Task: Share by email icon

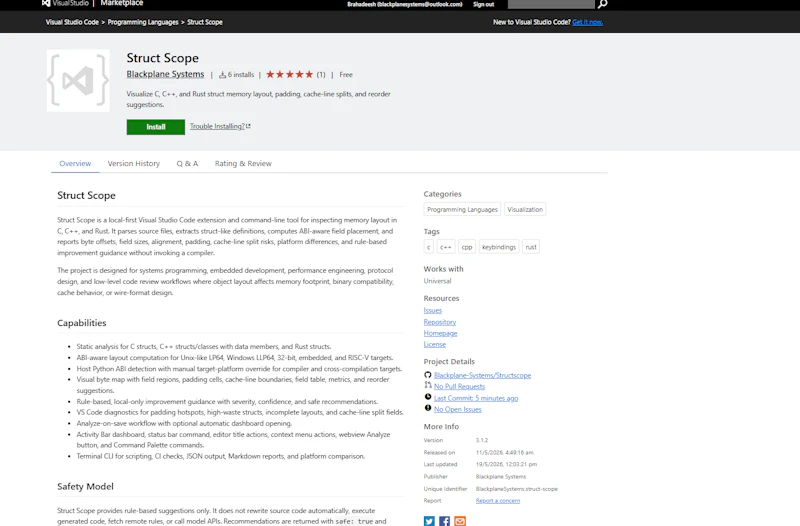Action: 460,521
